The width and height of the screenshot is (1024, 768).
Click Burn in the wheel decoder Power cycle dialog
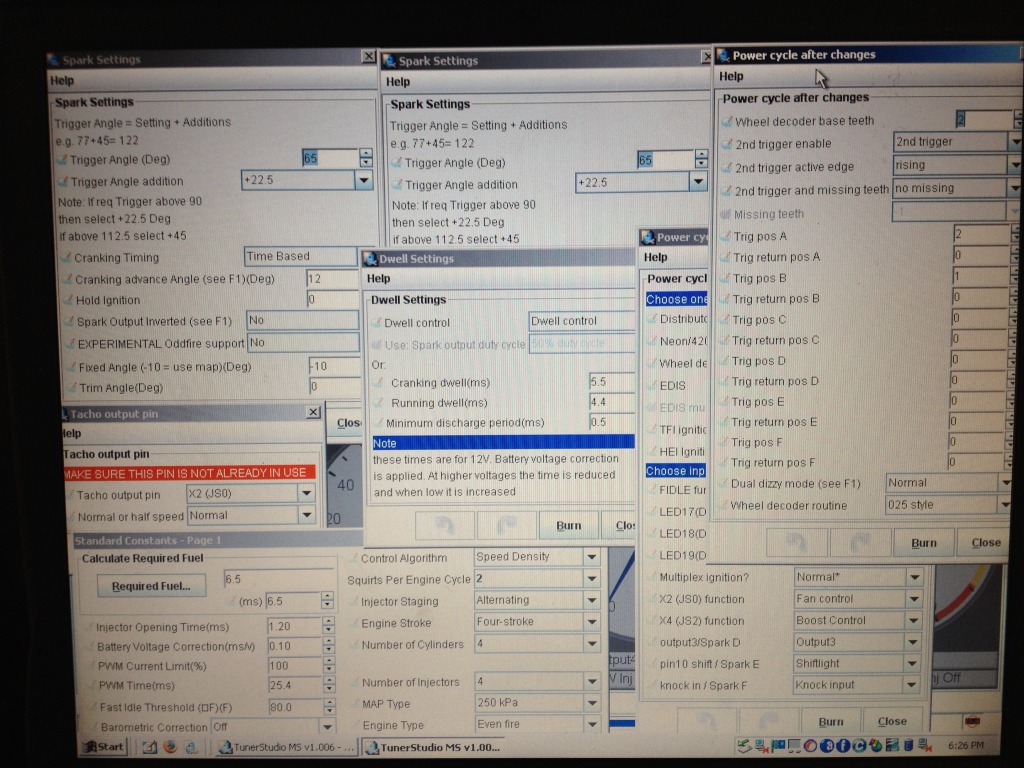[x=923, y=543]
